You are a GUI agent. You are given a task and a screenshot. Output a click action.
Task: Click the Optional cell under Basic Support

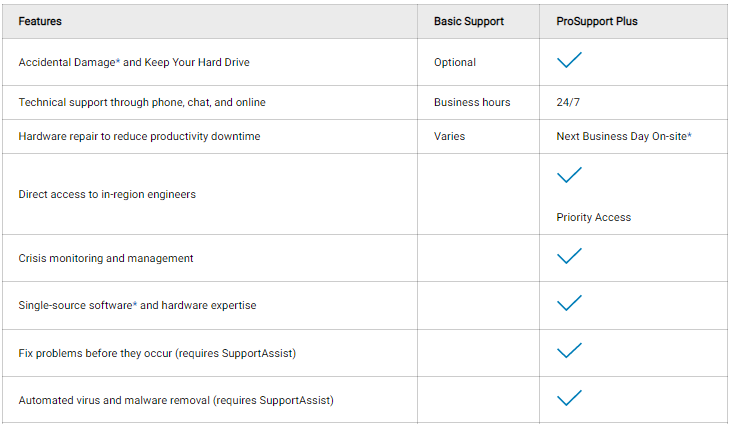(455, 63)
